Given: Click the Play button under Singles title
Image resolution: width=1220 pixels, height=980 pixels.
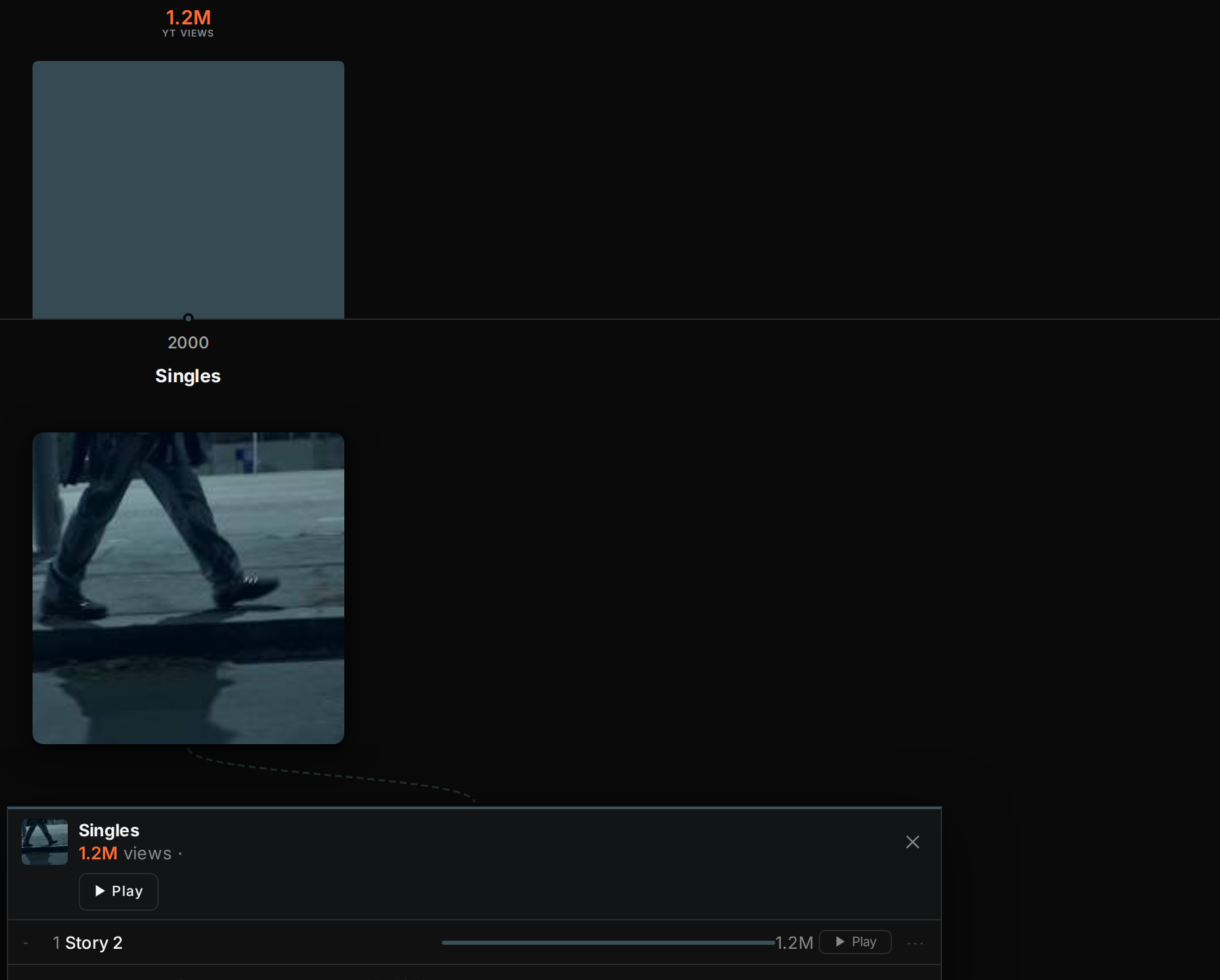Looking at the screenshot, I should pyautogui.click(x=119, y=891).
